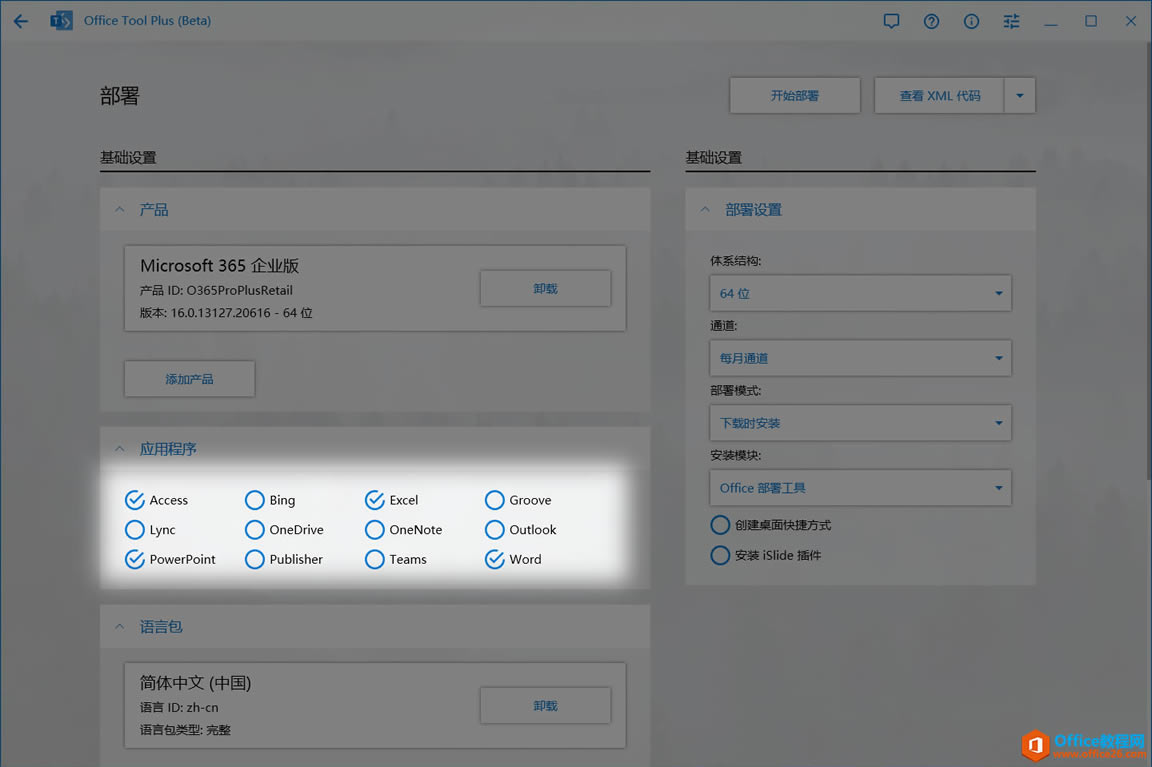Click the back arrow icon

20,20
